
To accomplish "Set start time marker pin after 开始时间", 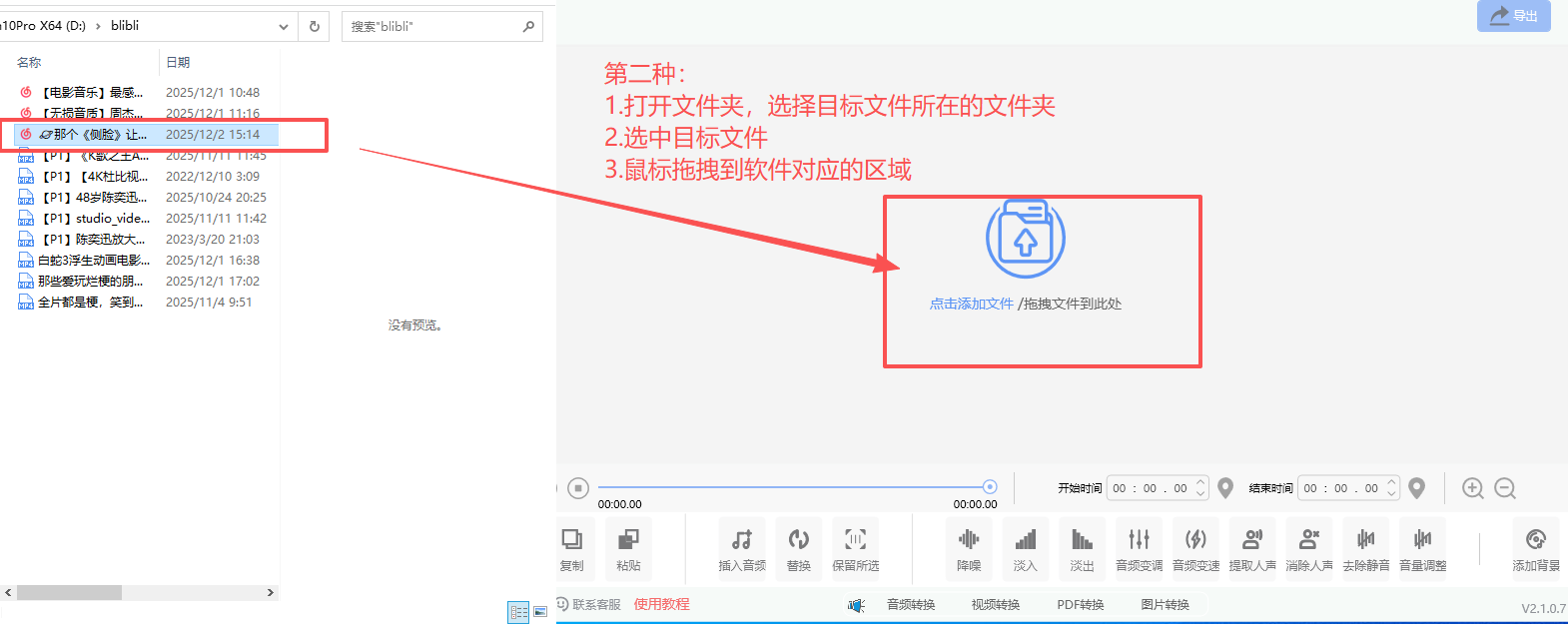I will point(1225,488).
